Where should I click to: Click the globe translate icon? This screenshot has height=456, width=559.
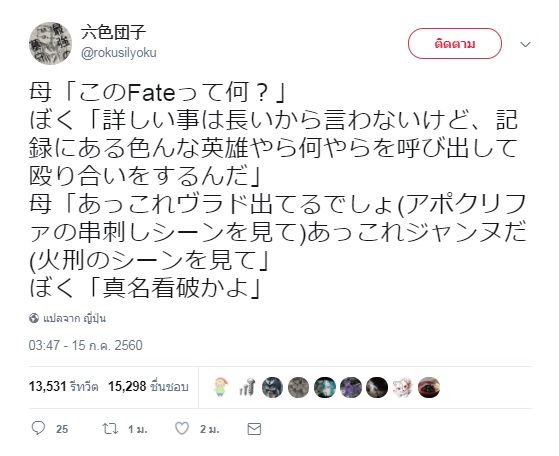coord(34,318)
